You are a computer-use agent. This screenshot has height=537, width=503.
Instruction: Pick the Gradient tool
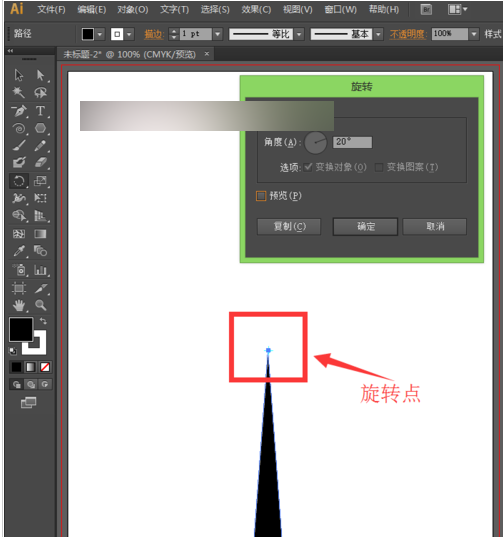40,234
